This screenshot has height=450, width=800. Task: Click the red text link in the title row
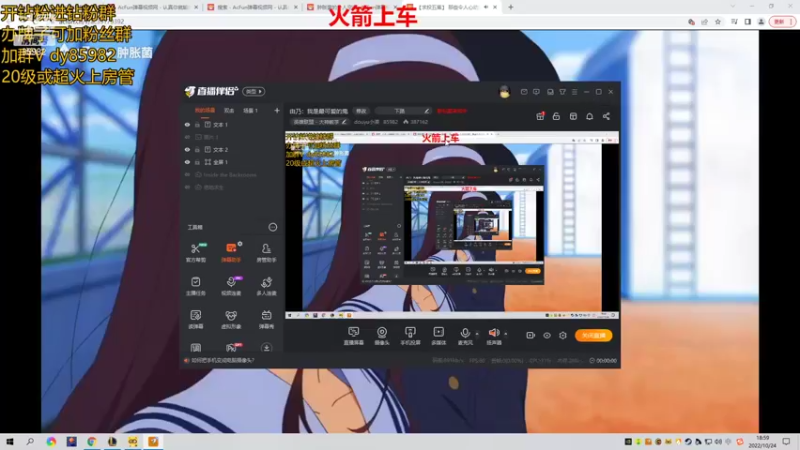[452, 111]
